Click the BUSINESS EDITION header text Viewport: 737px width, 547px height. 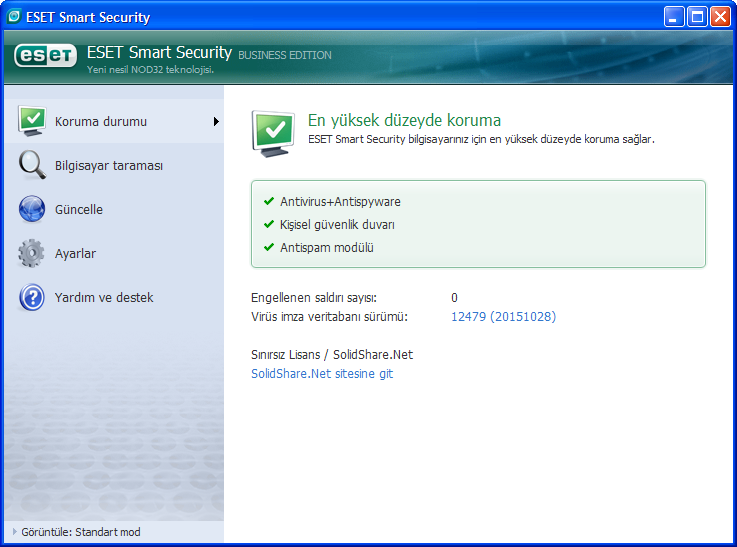pos(285,55)
